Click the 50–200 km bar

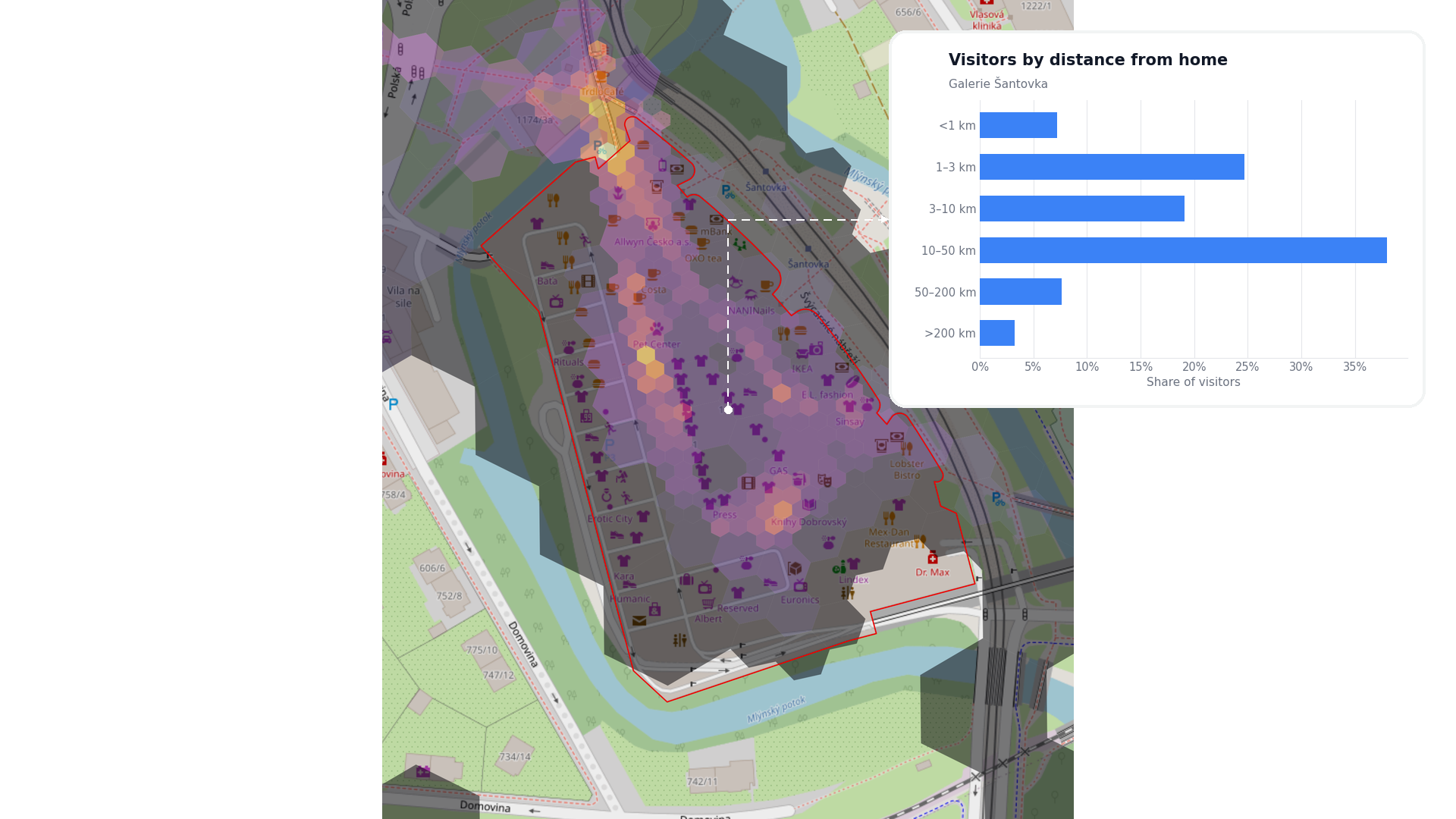(x=1021, y=292)
